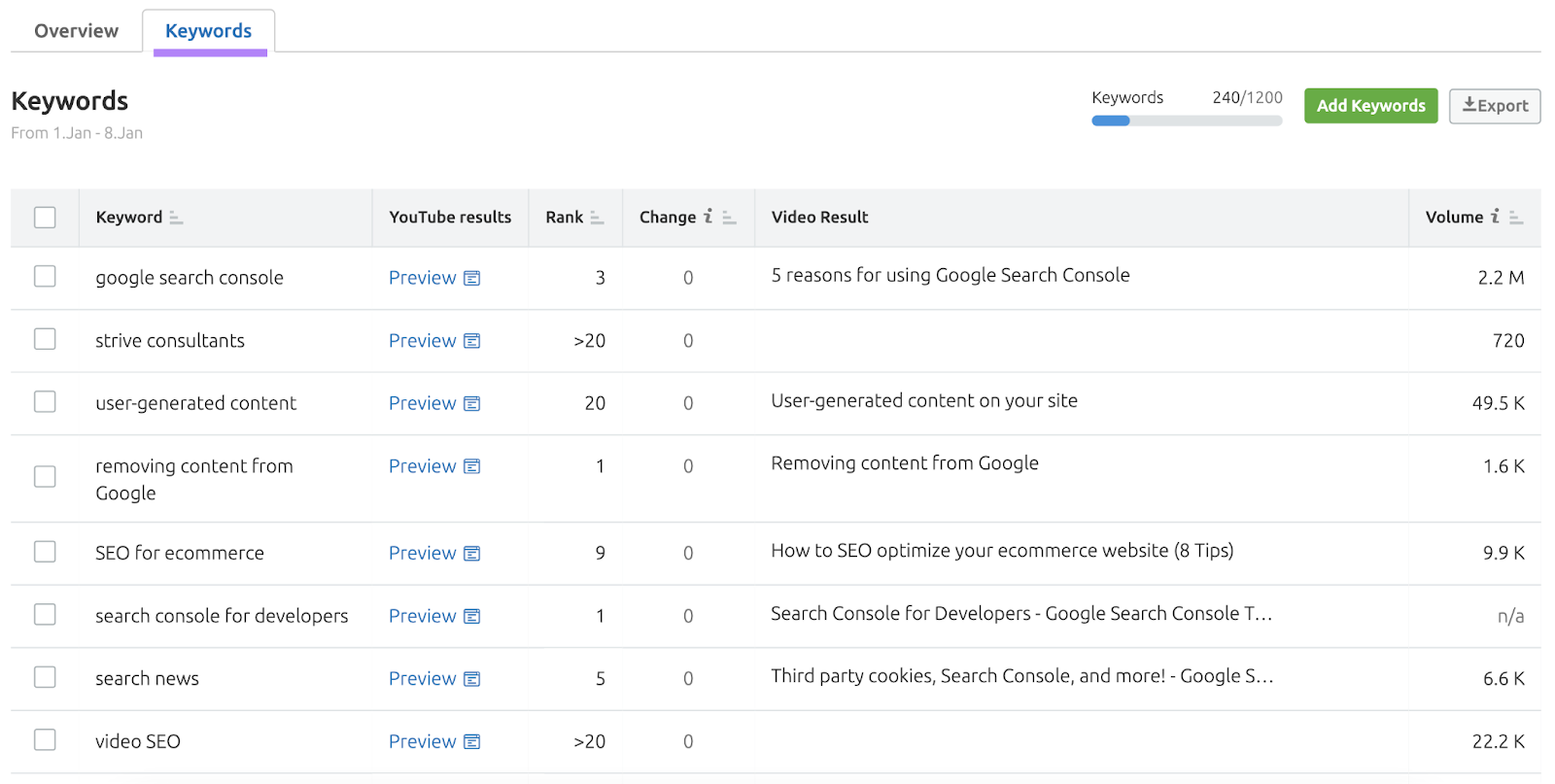Sort by Change column sort icon
1555x784 pixels.
(x=730, y=218)
